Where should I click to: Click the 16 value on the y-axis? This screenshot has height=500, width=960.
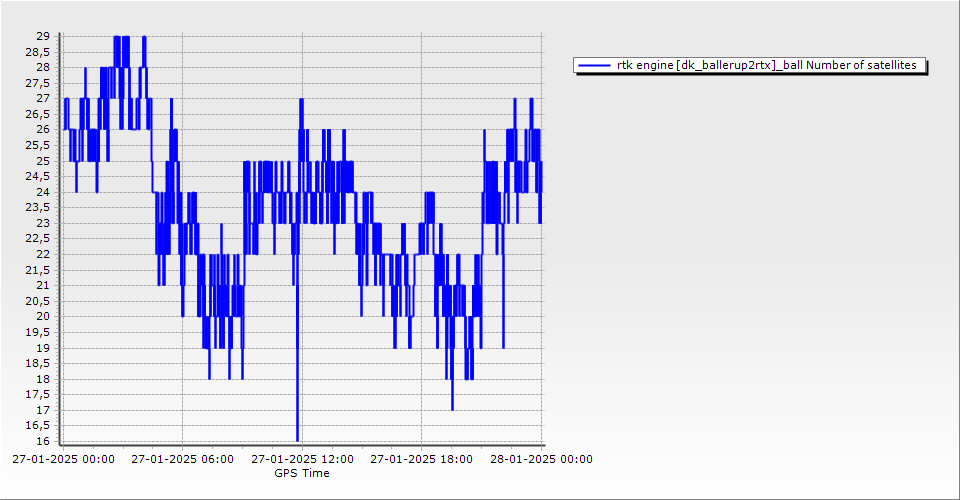[43, 441]
